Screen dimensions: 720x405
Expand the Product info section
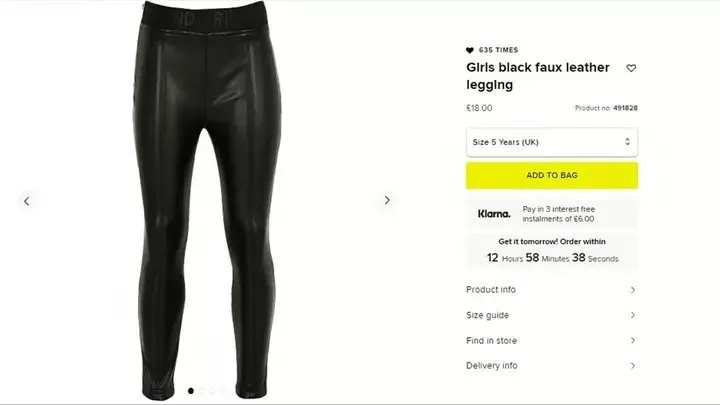click(x=552, y=290)
